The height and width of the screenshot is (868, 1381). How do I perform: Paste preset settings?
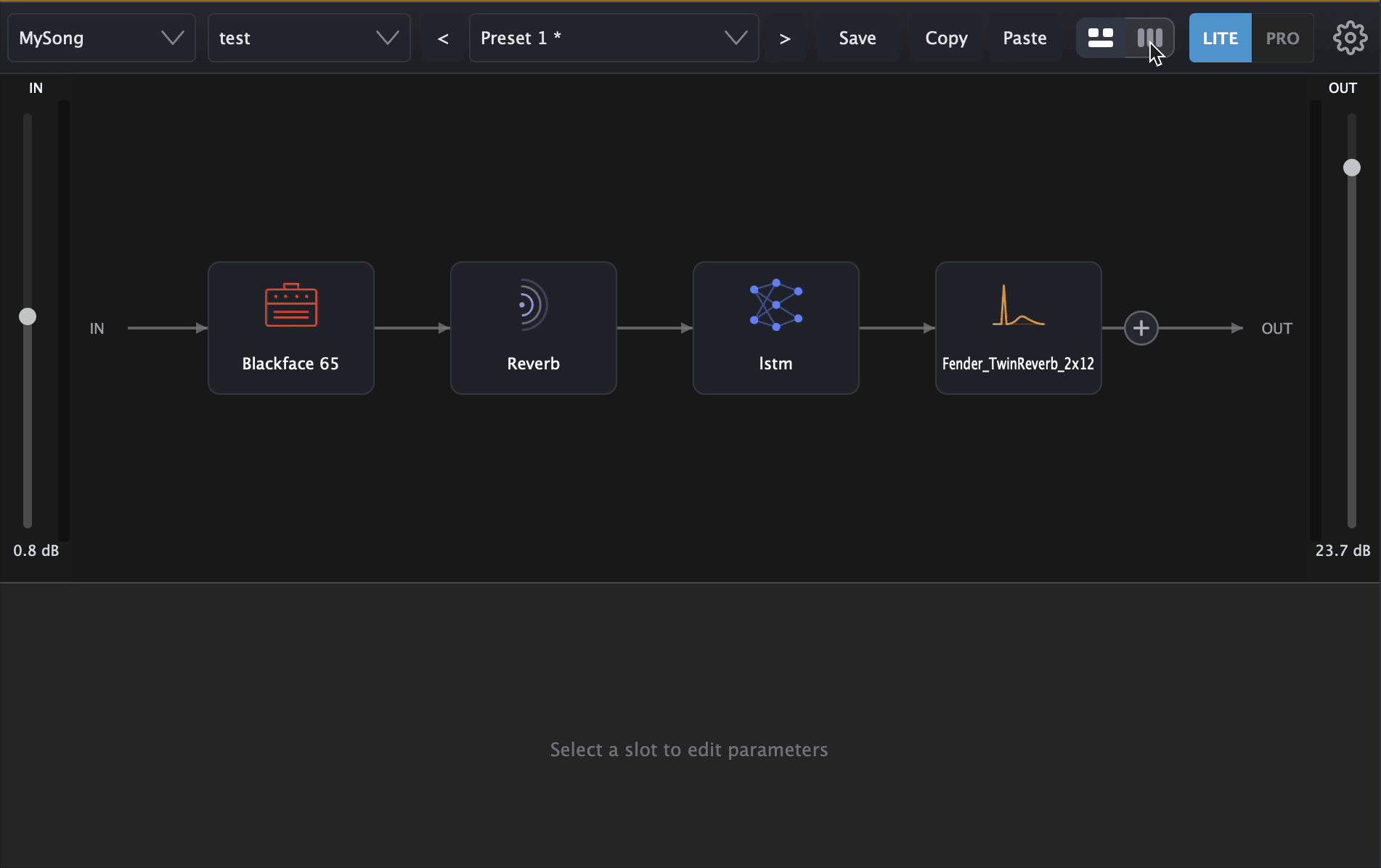[1025, 38]
